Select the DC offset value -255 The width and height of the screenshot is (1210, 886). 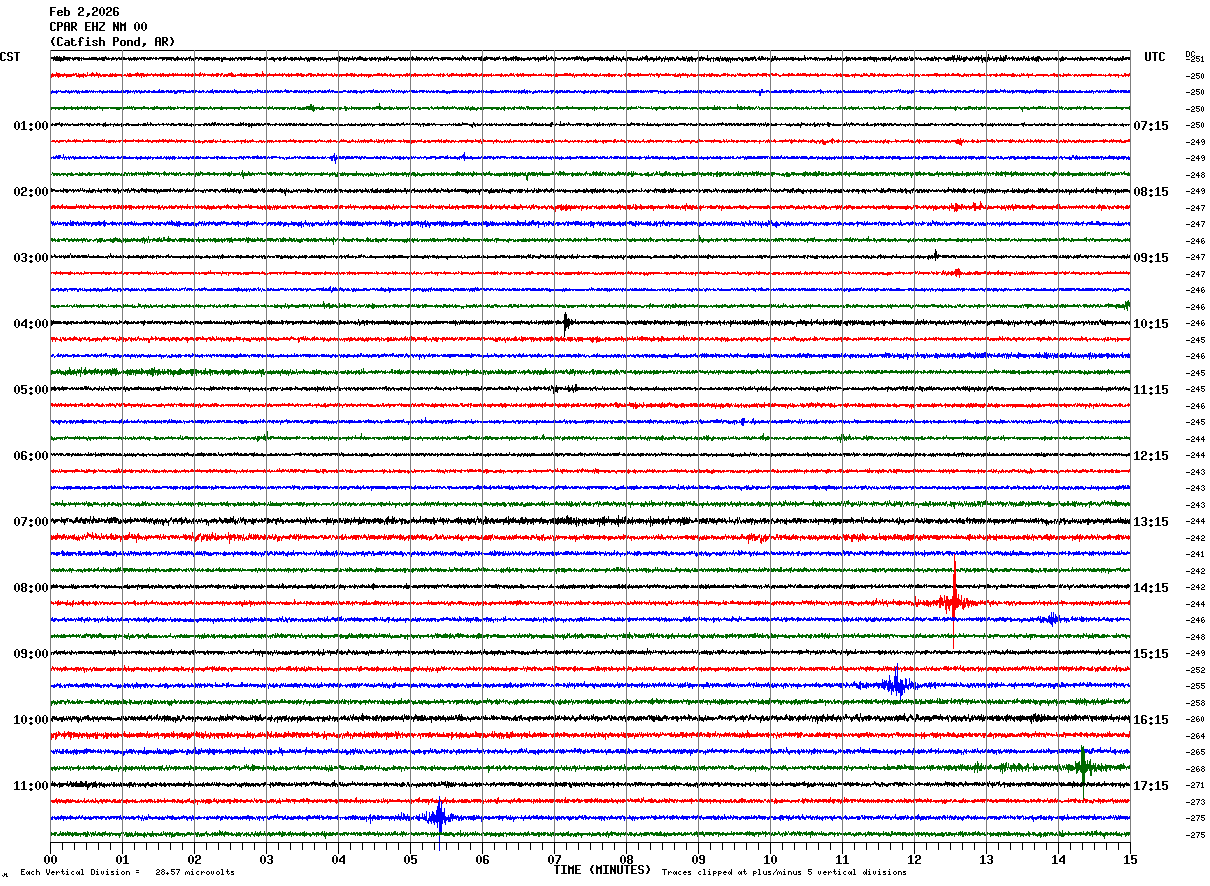(x=1195, y=687)
